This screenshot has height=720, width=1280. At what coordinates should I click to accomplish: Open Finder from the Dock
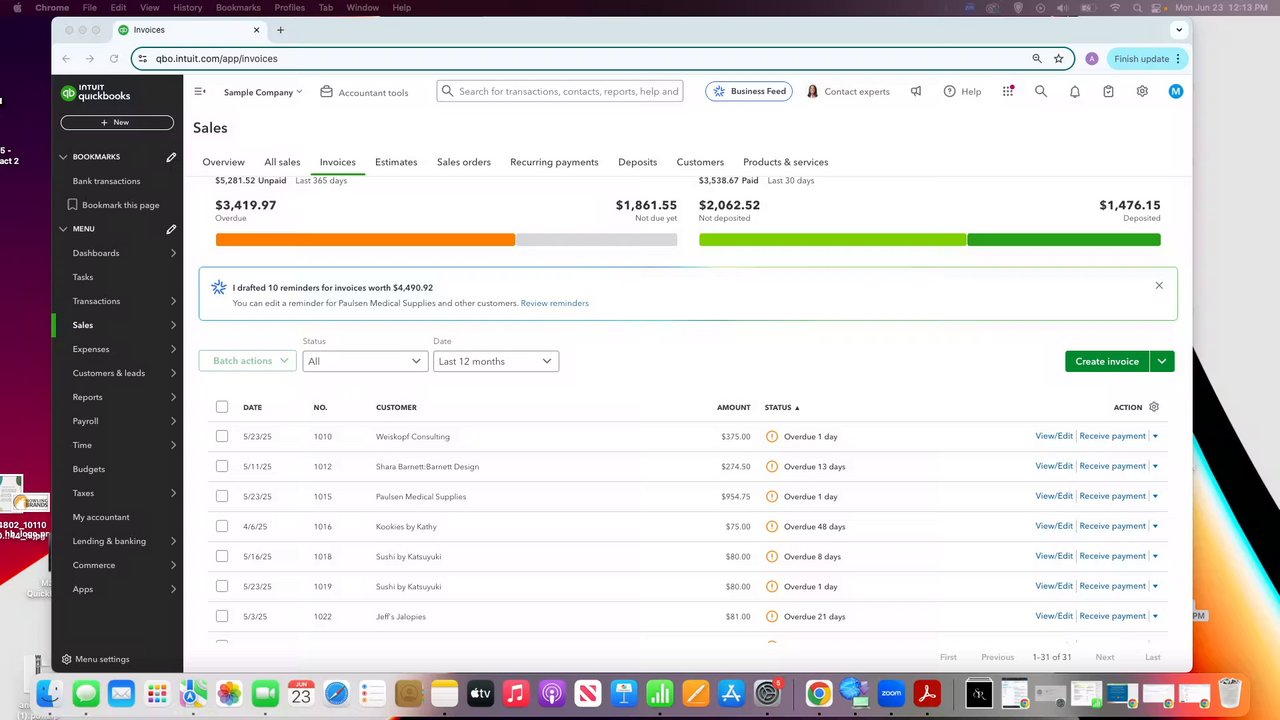pyautogui.click(x=49, y=693)
